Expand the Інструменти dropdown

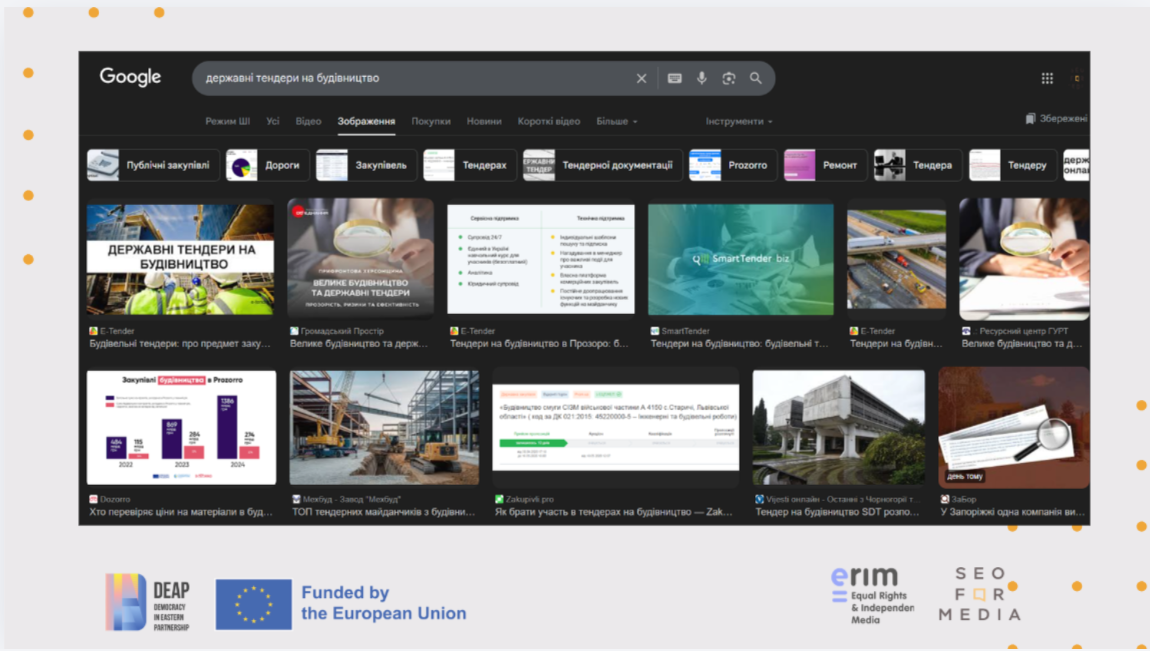(x=739, y=121)
